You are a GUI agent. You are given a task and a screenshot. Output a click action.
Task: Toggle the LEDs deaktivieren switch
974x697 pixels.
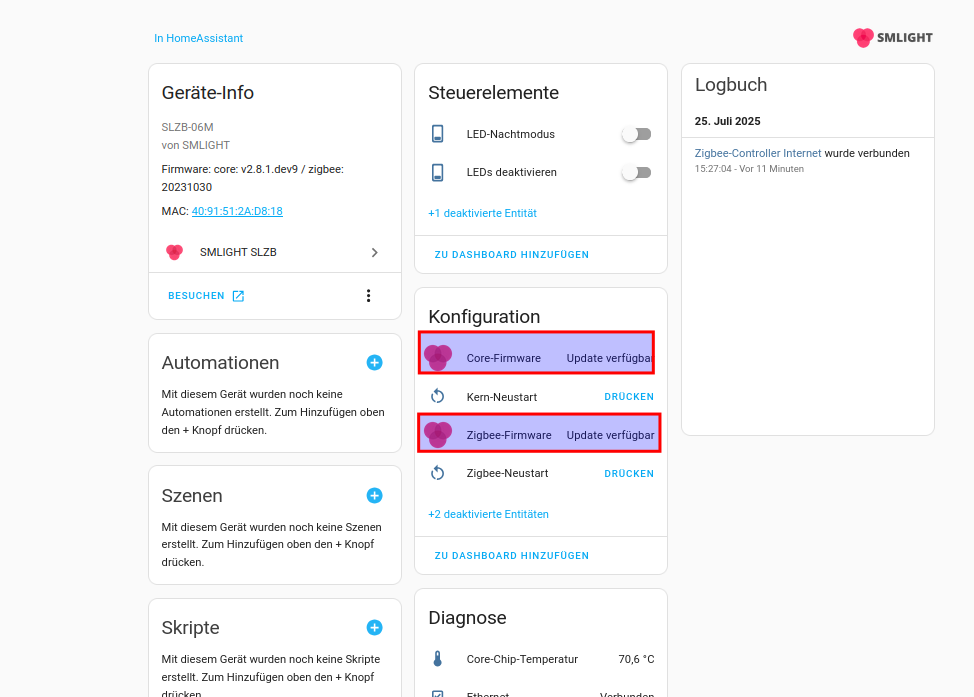(636, 173)
